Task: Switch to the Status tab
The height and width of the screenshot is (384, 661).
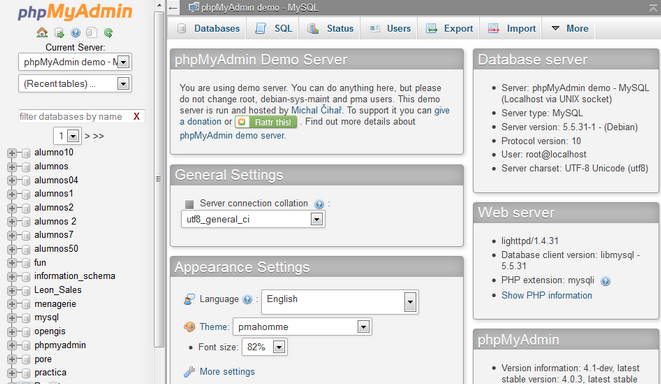Action: (330, 28)
